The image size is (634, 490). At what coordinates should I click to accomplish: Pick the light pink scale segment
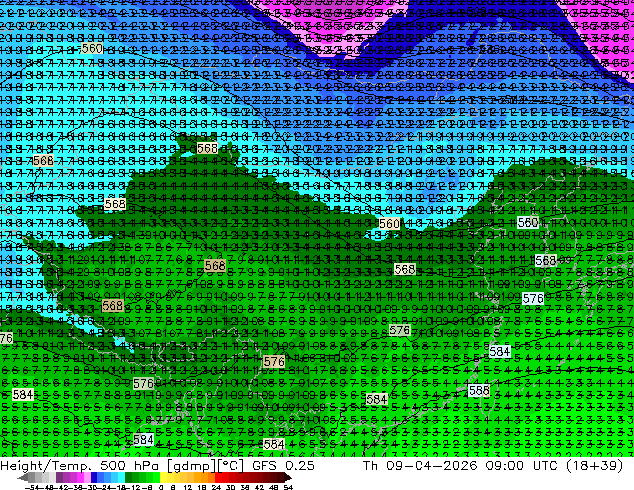[x=87, y=477]
